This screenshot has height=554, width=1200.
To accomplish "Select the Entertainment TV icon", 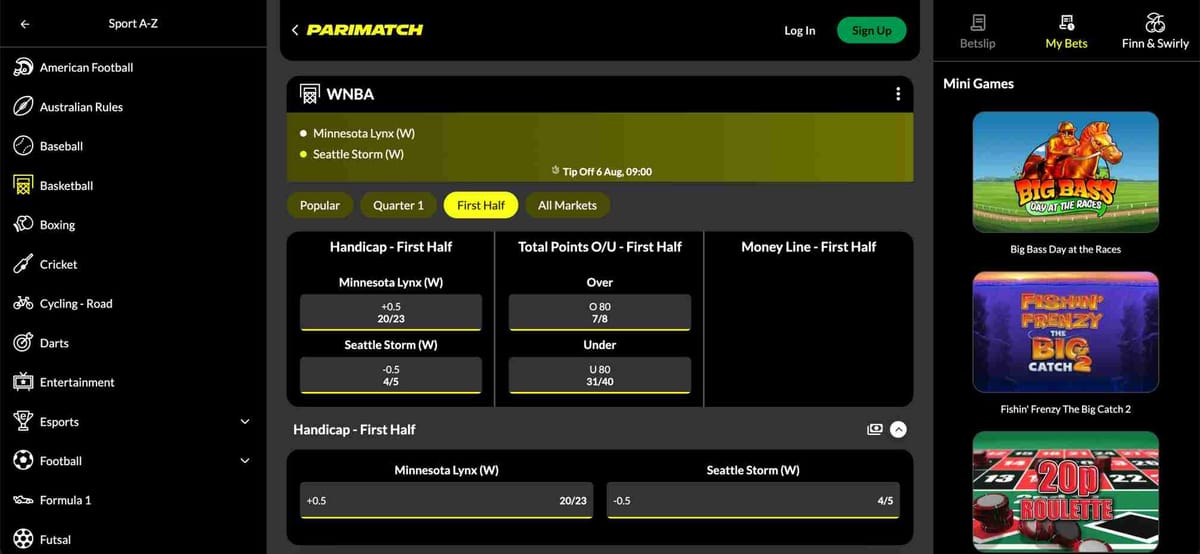I will pyautogui.click(x=23, y=382).
